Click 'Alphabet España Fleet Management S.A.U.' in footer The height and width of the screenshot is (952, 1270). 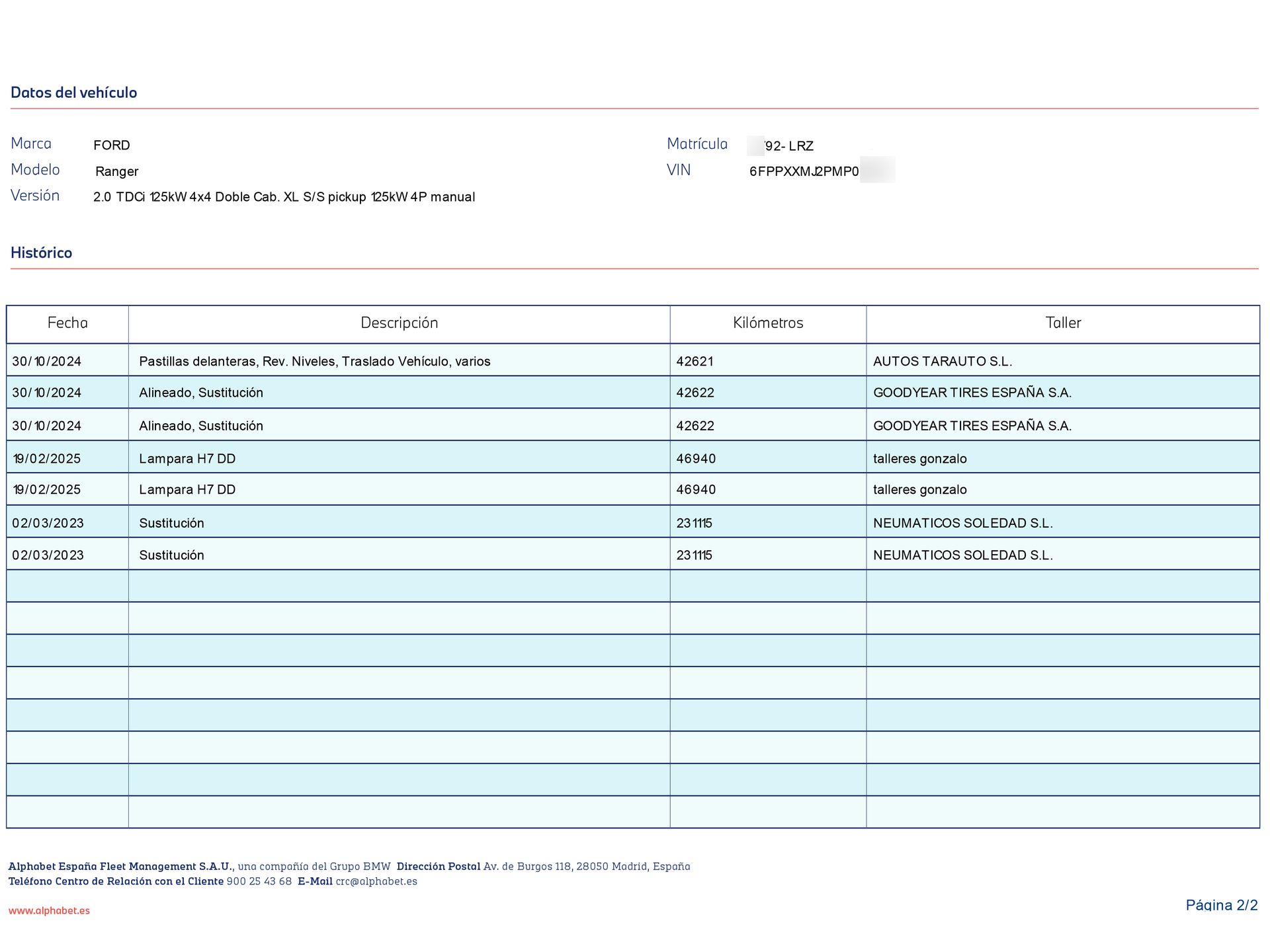[x=120, y=867]
